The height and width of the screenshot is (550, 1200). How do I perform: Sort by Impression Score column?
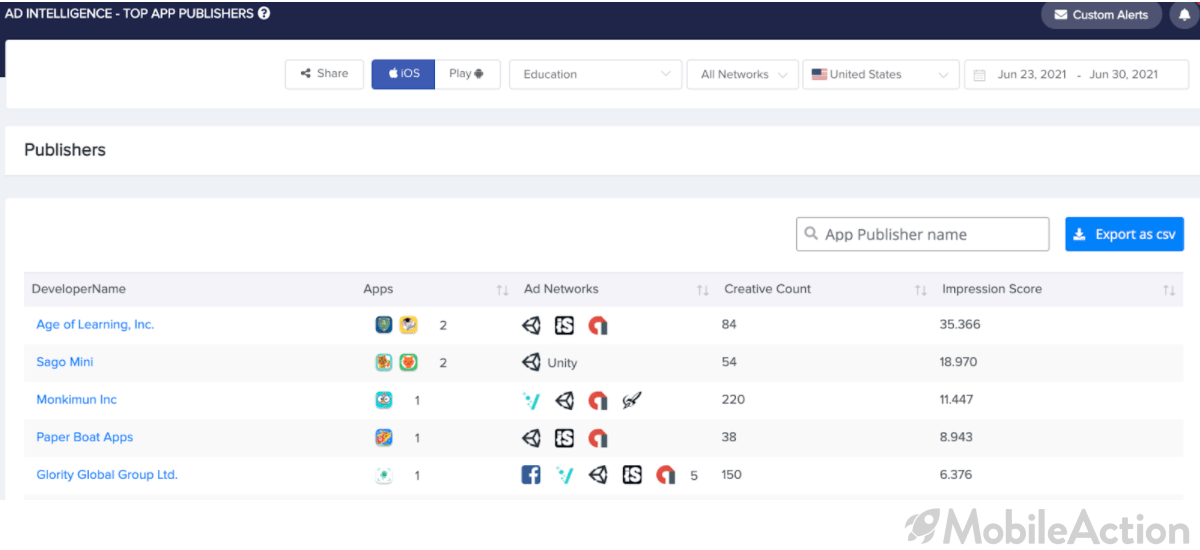pyautogui.click(x=1168, y=290)
